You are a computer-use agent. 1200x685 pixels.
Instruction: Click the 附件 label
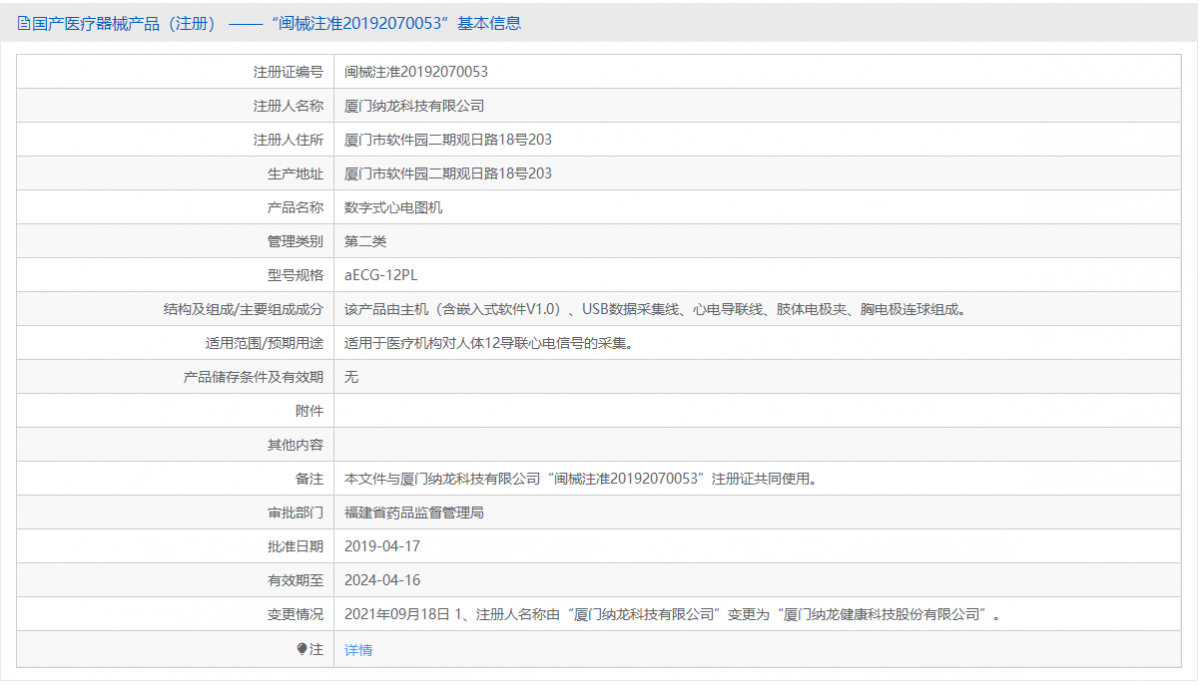pos(310,411)
